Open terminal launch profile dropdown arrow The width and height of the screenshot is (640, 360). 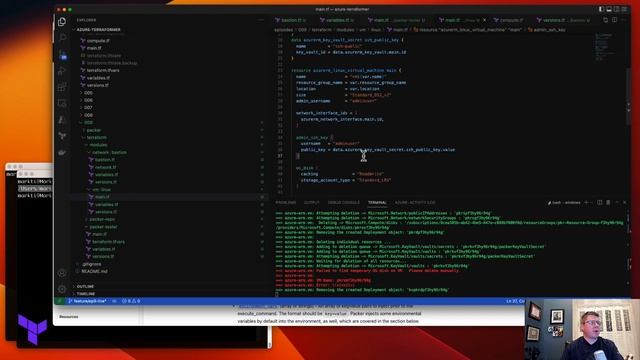[x=592, y=202]
